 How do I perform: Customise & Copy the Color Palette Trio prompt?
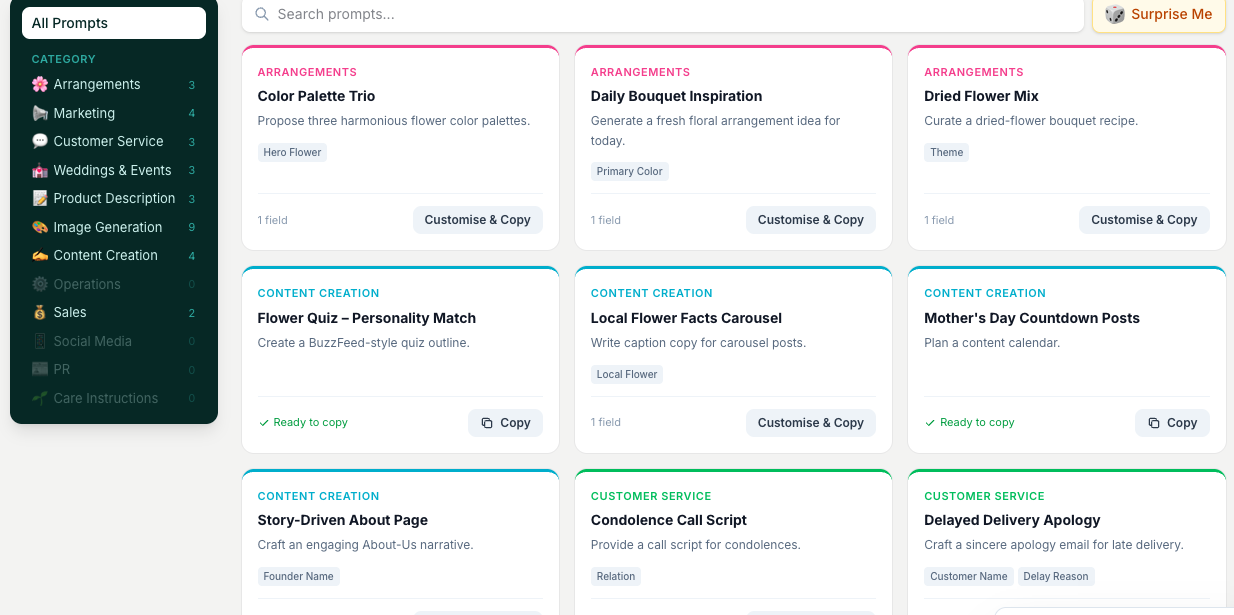tap(478, 220)
